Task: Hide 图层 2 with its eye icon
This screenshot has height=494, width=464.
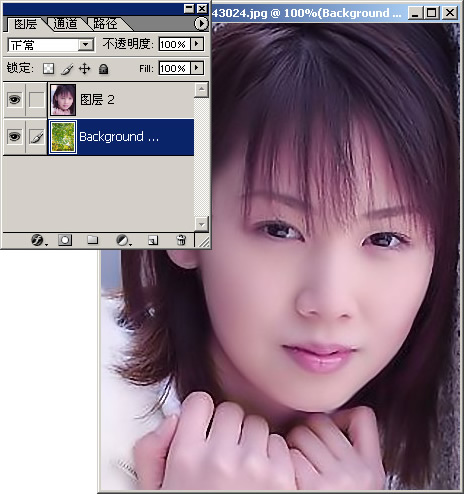Action: tap(14, 99)
